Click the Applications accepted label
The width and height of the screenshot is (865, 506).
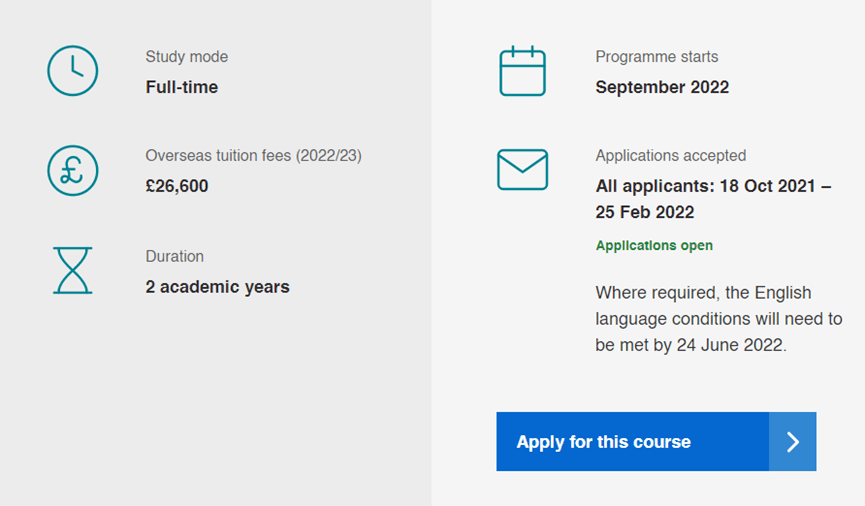[x=671, y=156]
